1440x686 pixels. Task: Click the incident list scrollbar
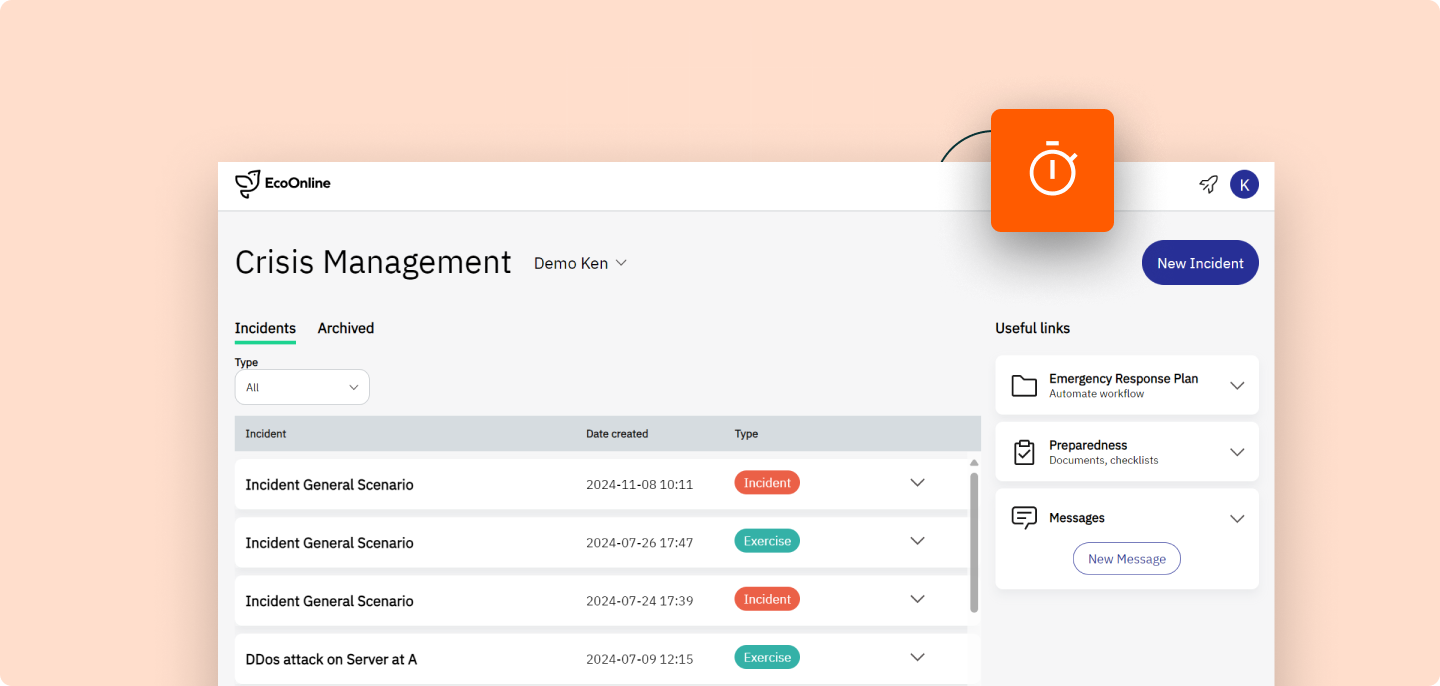click(973, 540)
